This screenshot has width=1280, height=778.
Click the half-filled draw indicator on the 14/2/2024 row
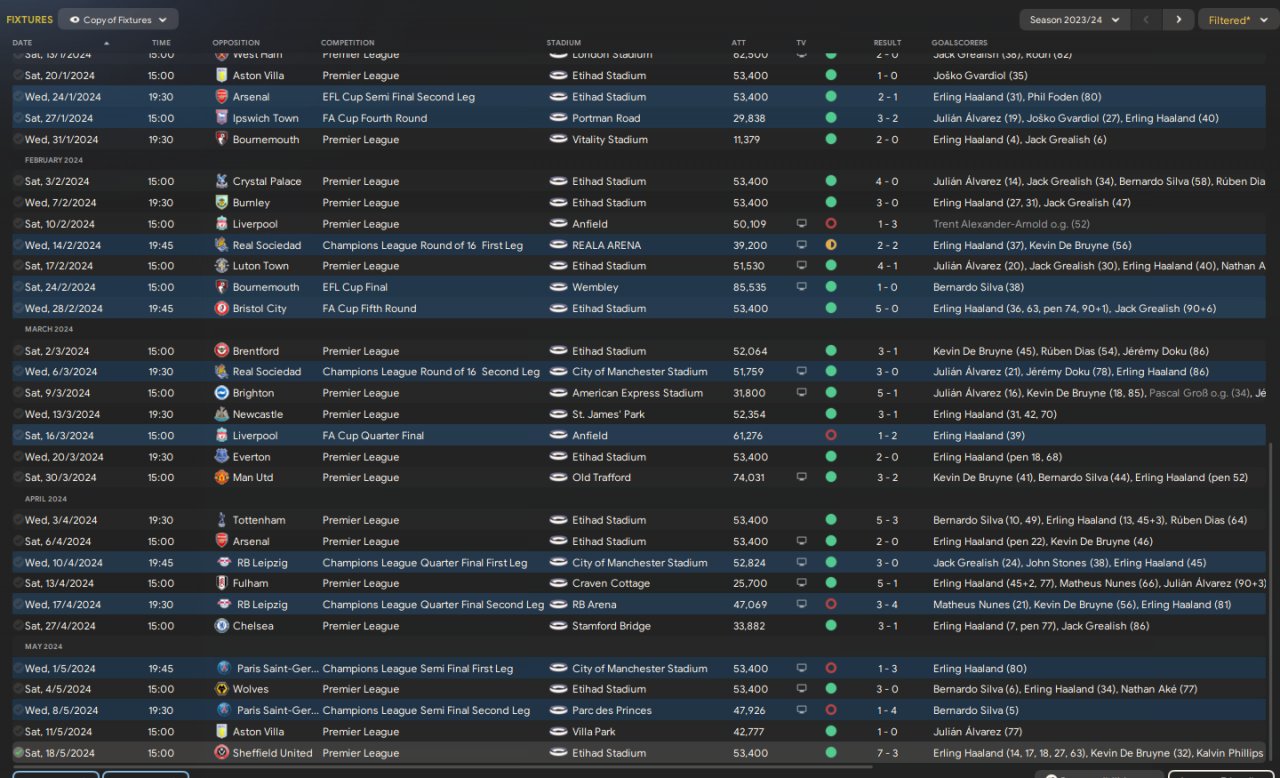830,245
